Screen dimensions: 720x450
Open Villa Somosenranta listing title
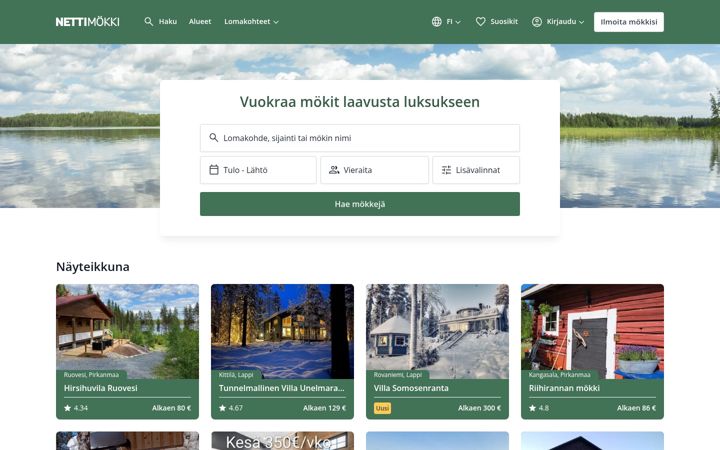pyautogui.click(x=411, y=388)
